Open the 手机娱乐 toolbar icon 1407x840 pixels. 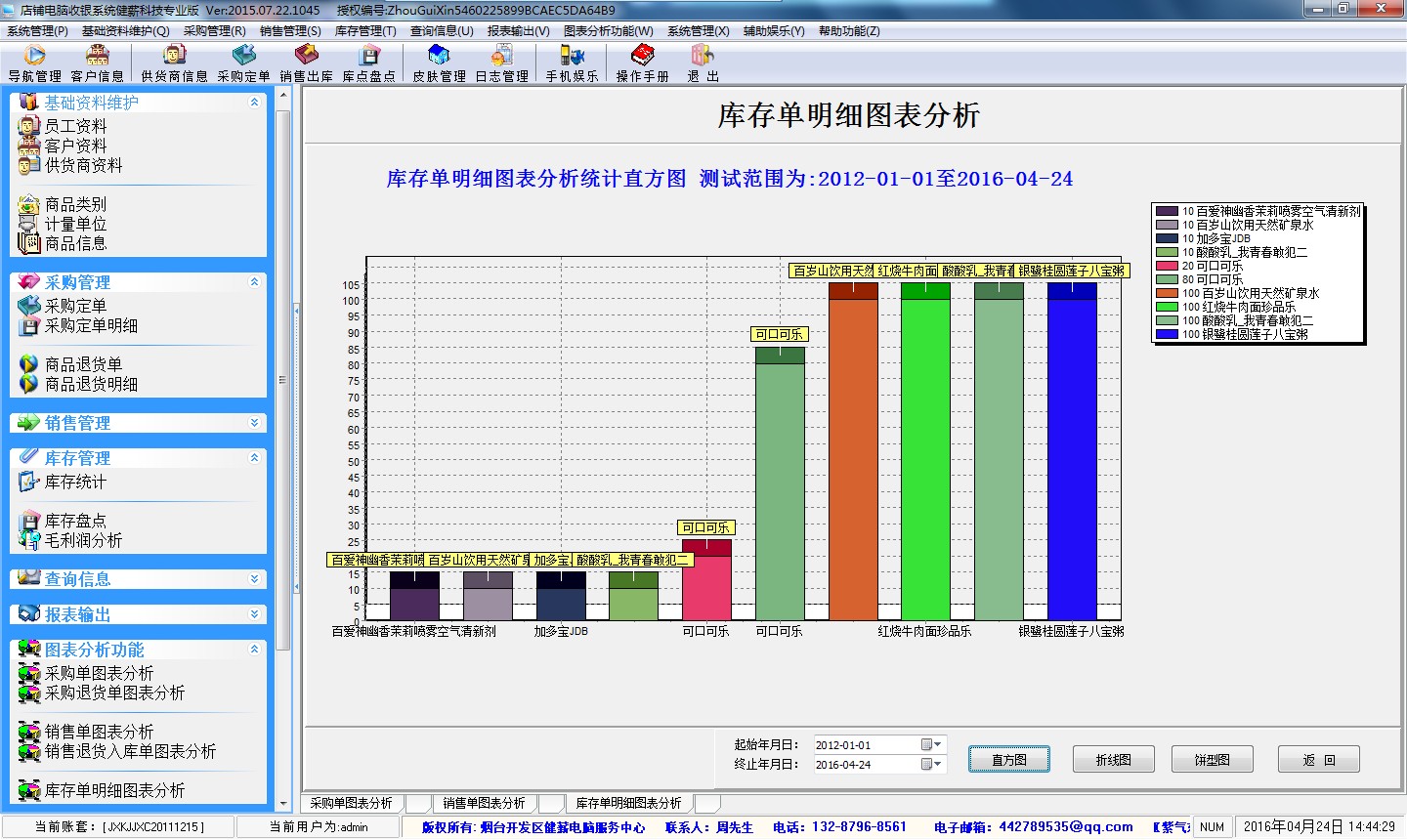pos(572,63)
